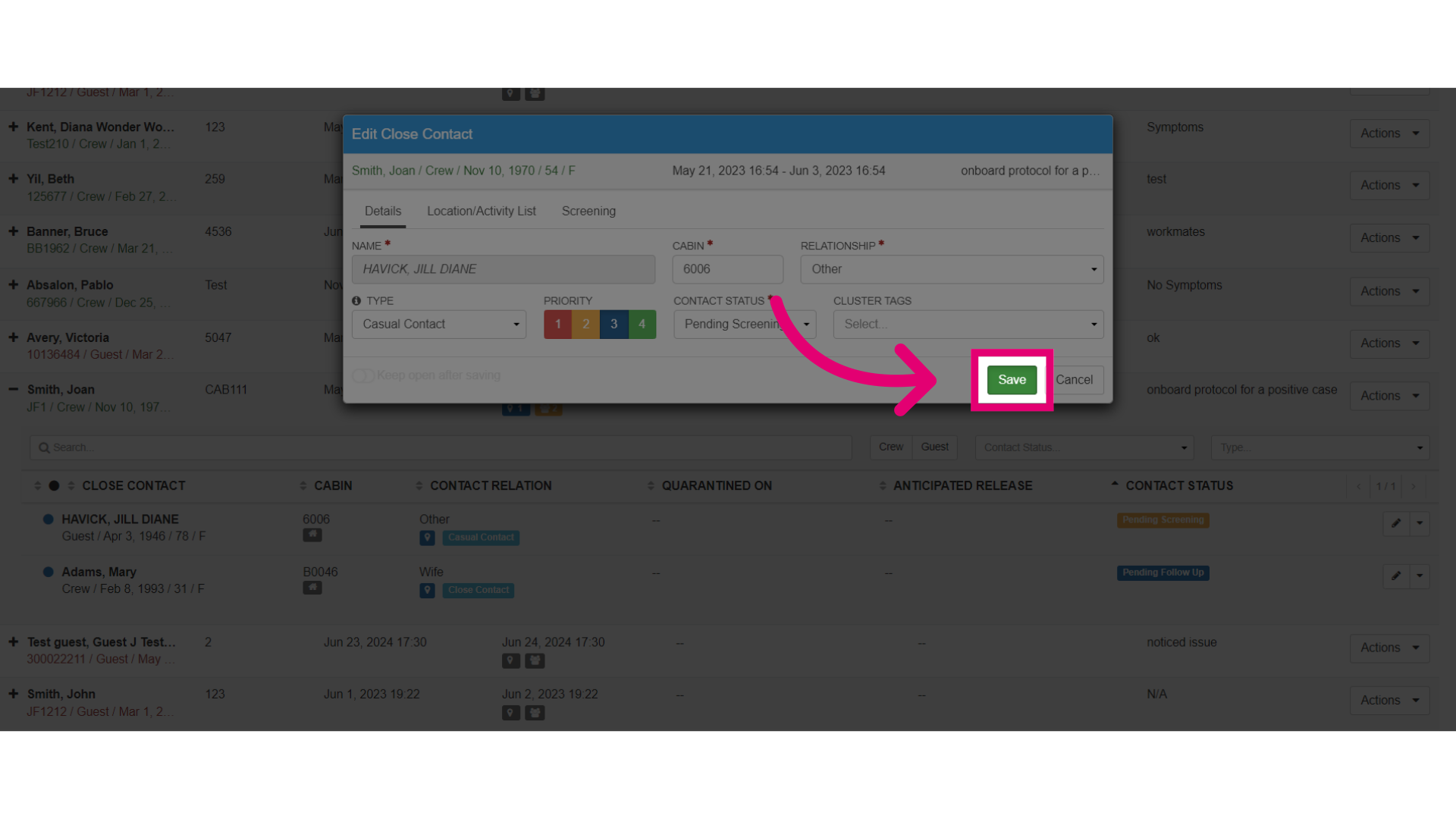This screenshot has height=819, width=1456.
Task: Select blue priority 3 swatch
Action: [x=614, y=325]
